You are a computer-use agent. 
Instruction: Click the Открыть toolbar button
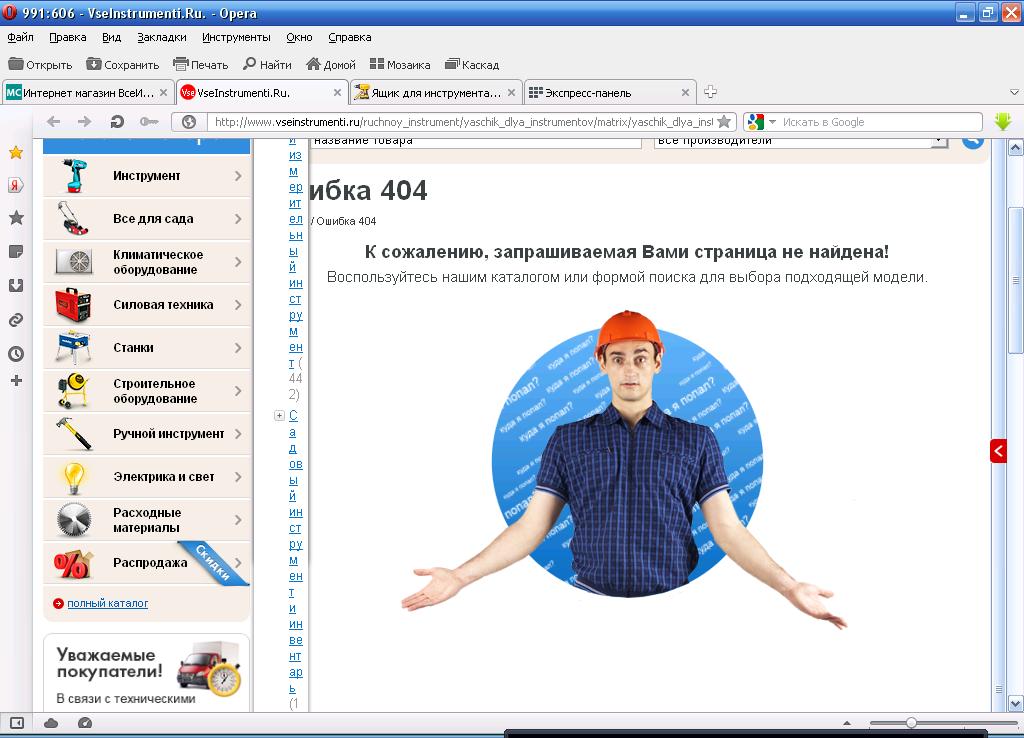pos(40,65)
